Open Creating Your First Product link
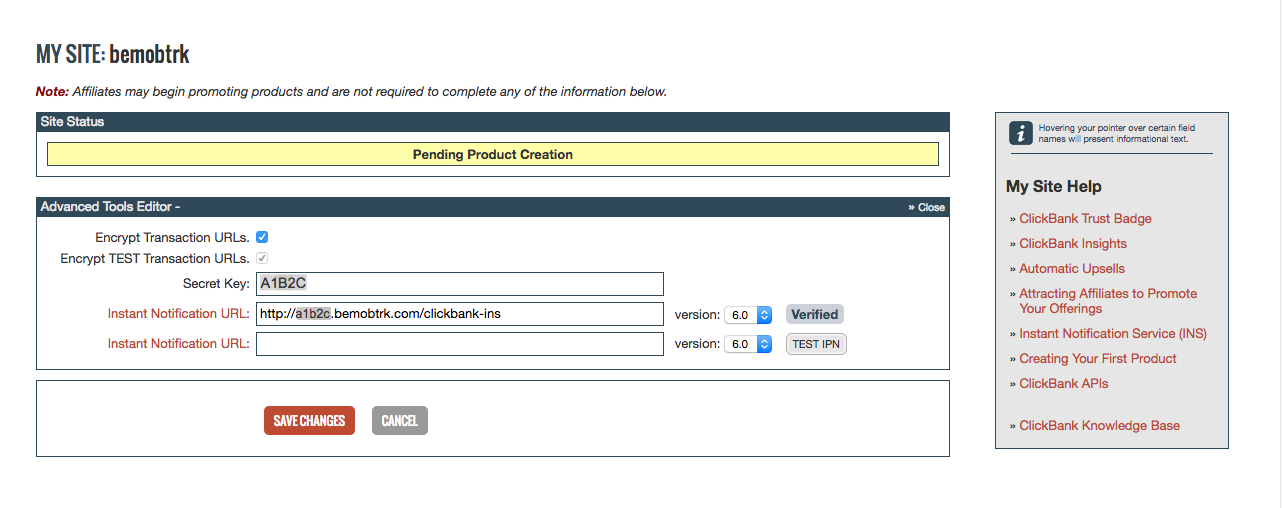 pos(1098,358)
